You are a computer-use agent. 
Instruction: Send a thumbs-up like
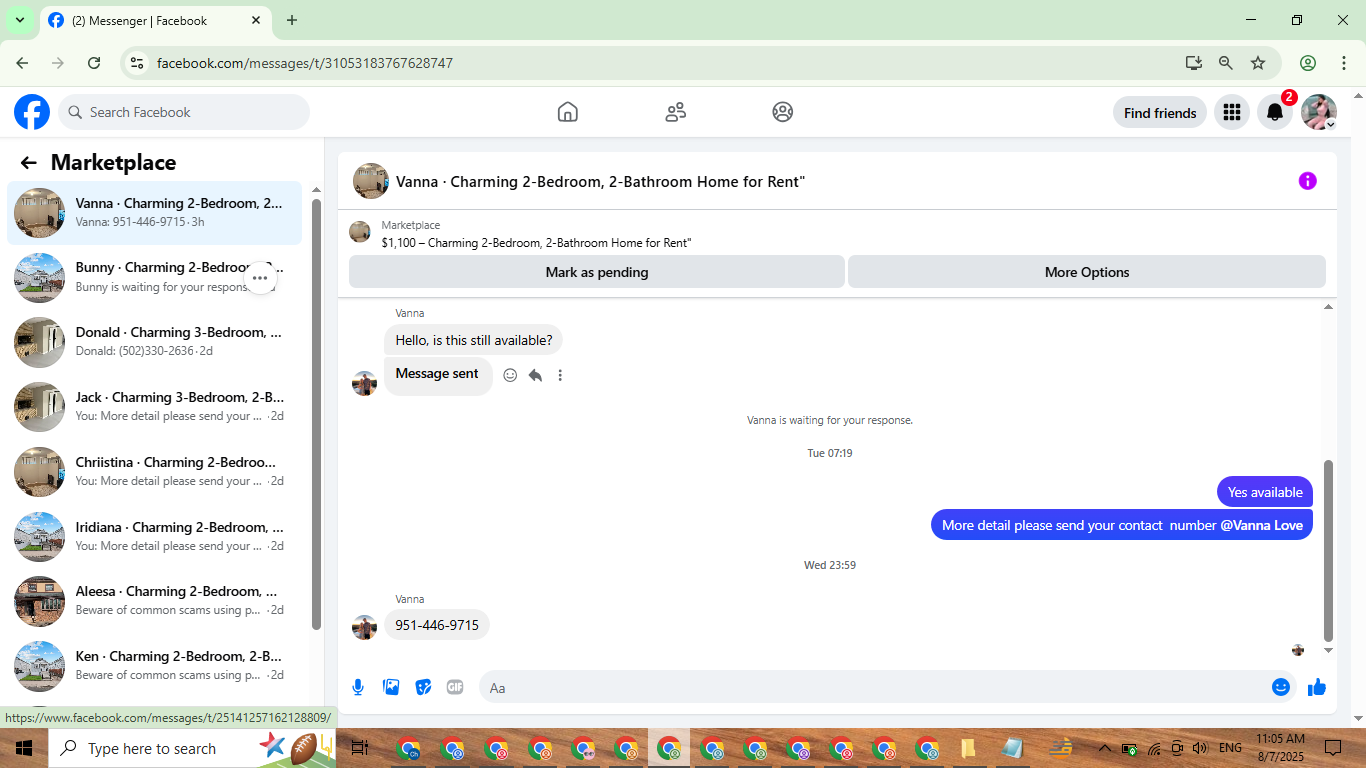1317,687
